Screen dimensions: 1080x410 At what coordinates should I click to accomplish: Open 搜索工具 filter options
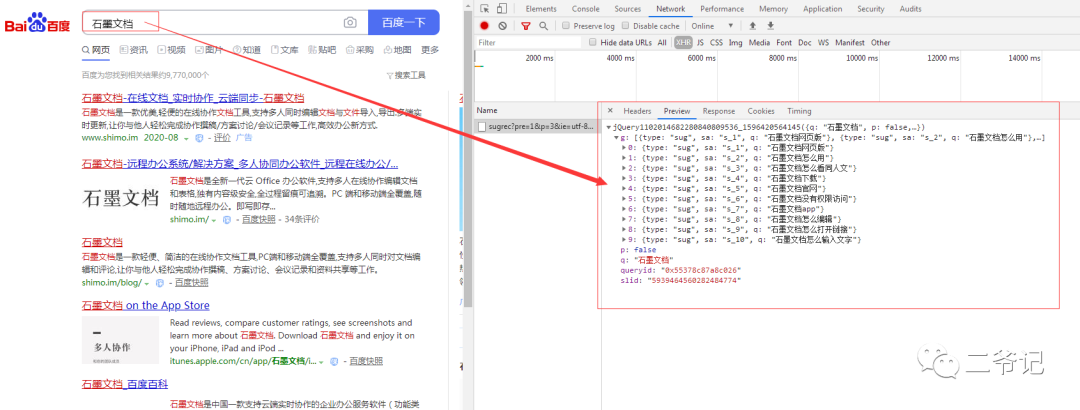[406, 75]
